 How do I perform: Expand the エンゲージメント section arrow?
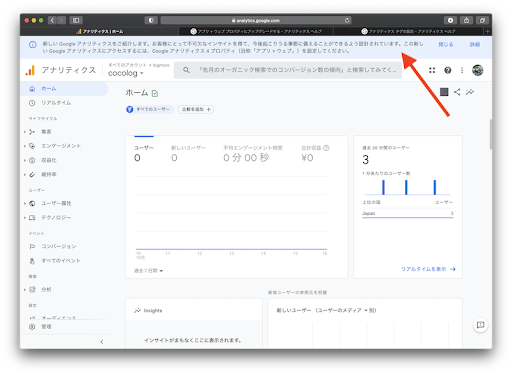click(x=25, y=146)
